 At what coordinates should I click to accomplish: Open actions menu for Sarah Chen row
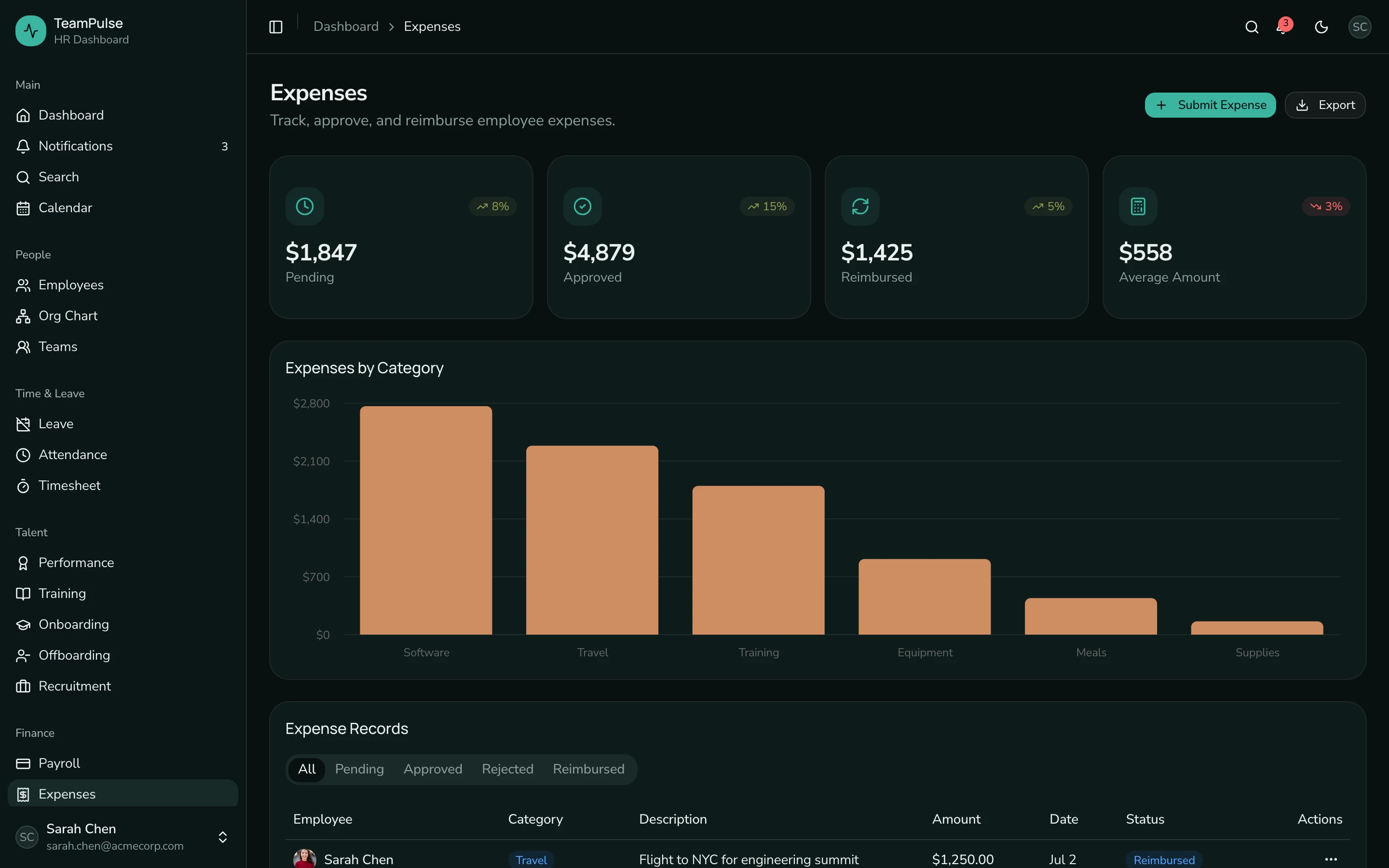(1331, 859)
